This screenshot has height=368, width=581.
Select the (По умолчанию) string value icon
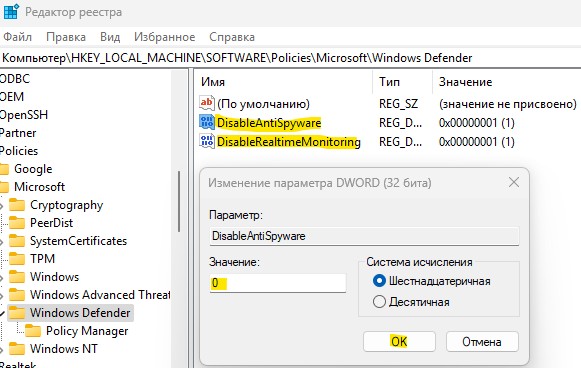(207, 103)
